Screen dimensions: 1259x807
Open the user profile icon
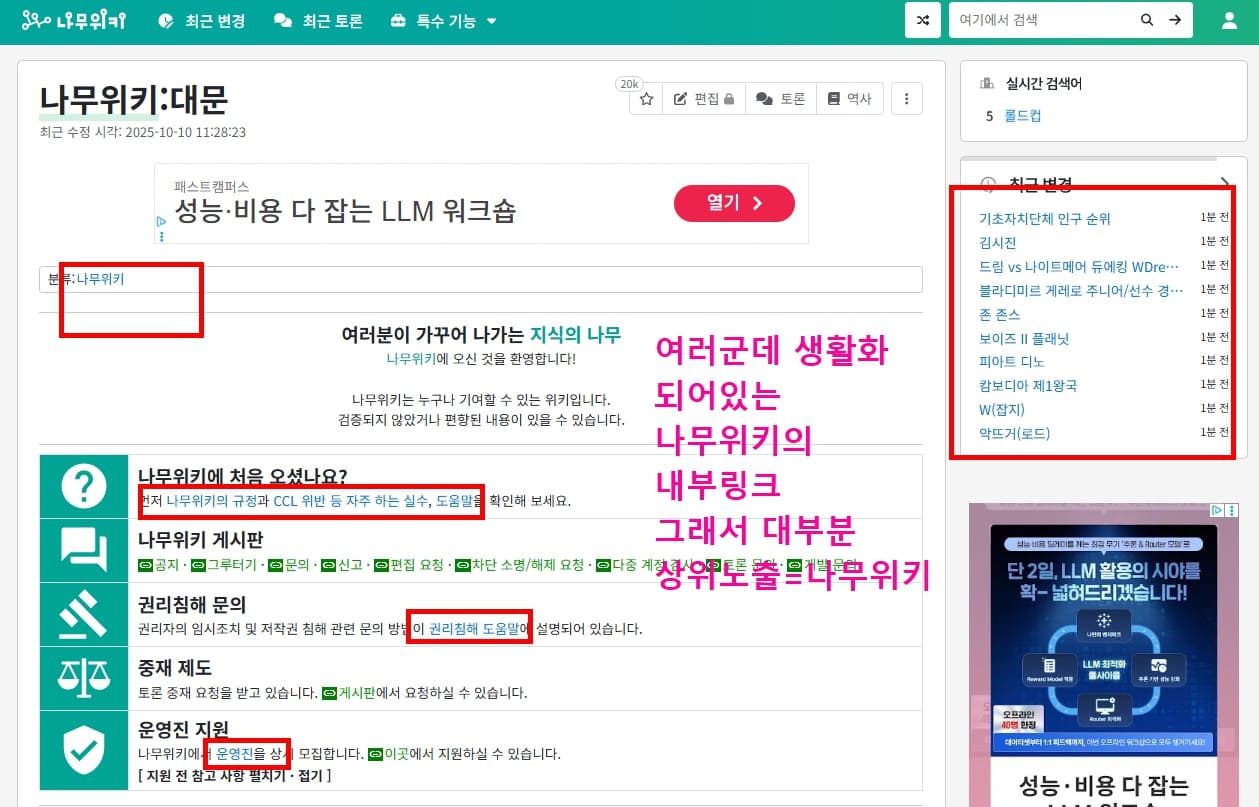(x=1230, y=20)
